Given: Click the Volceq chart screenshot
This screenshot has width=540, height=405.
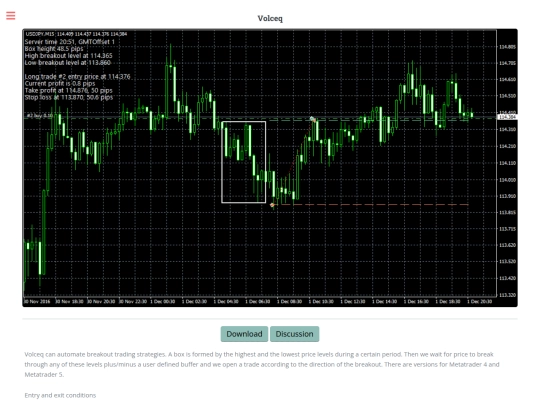Looking at the screenshot, I should [270, 168].
